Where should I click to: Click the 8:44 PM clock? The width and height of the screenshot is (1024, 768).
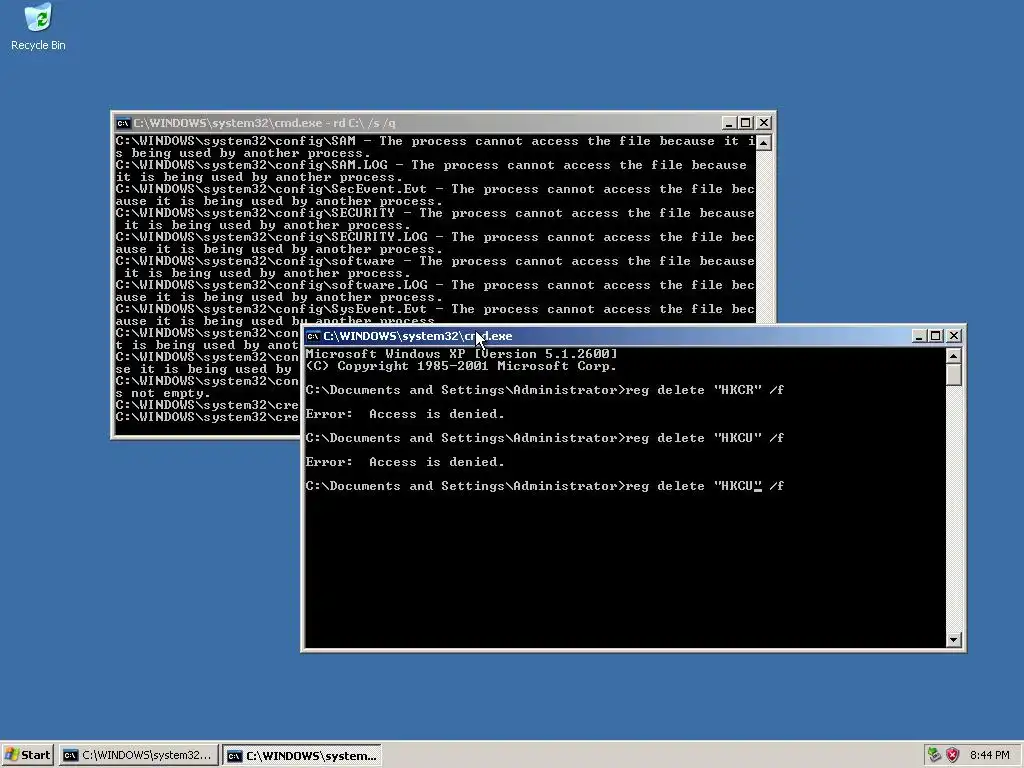click(x=989, y=755)
